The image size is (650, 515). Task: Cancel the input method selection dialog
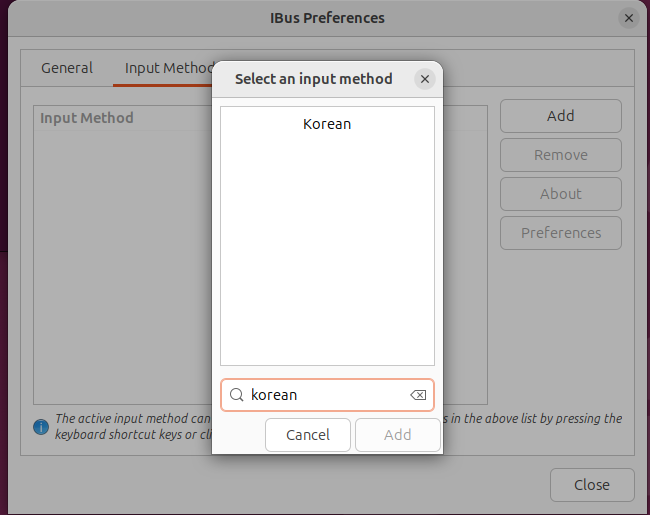click(308, 435)
